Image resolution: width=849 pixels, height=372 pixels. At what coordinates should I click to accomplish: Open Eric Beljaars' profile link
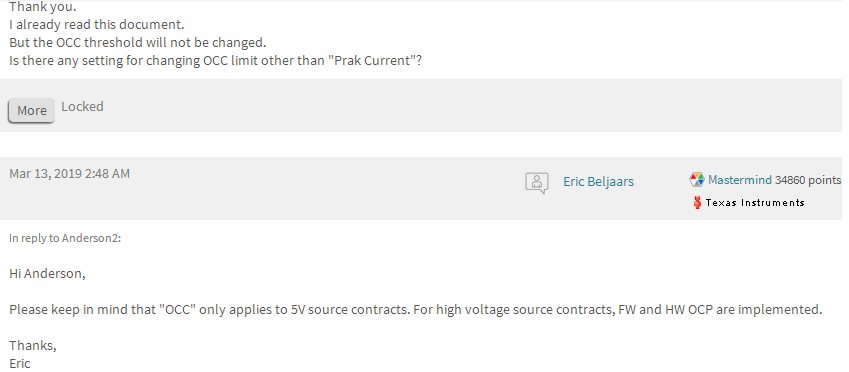(x=598, y=181)
